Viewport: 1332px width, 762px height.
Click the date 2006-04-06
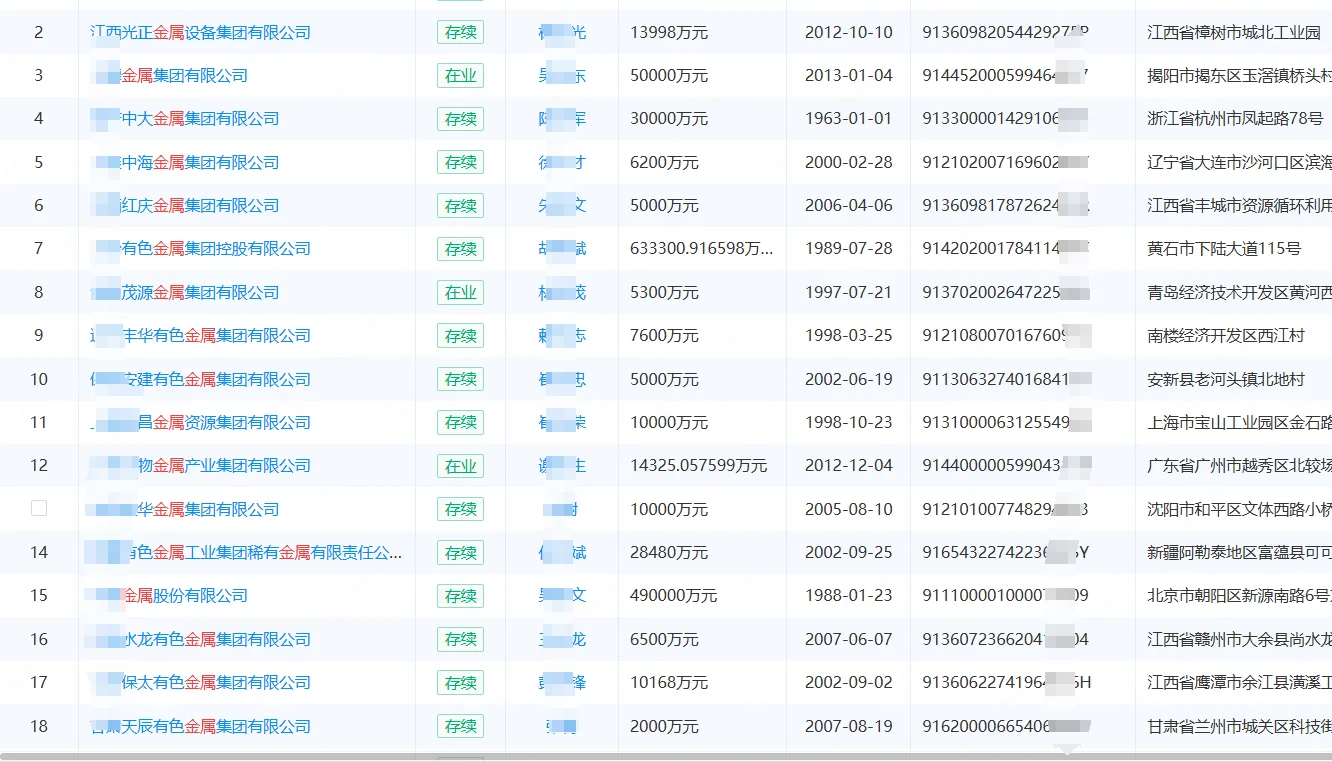pyautogui.click(x=849, y=205)
